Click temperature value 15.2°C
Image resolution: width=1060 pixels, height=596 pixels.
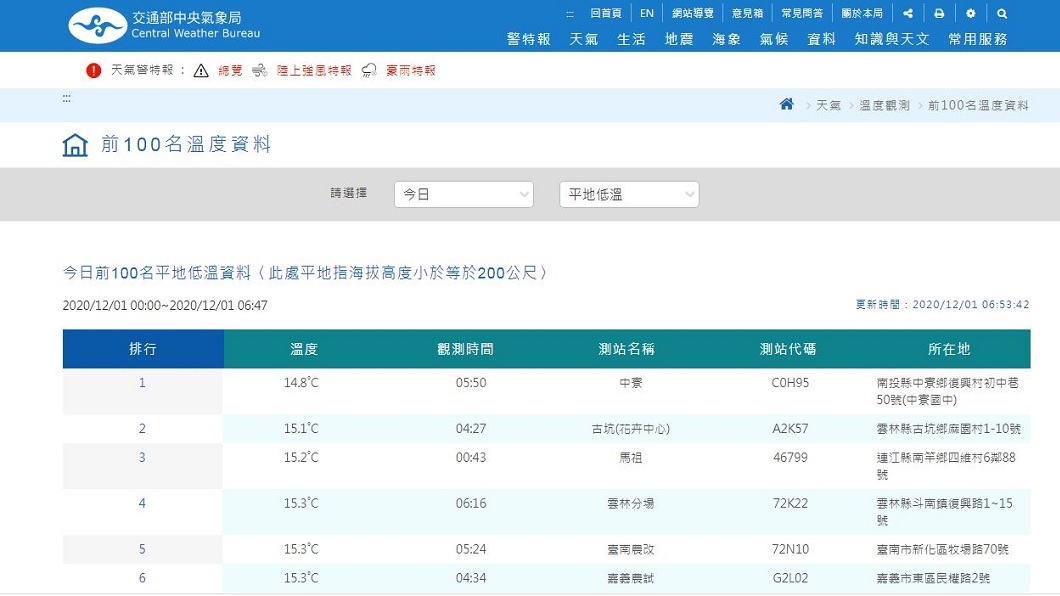pos(301,458)
